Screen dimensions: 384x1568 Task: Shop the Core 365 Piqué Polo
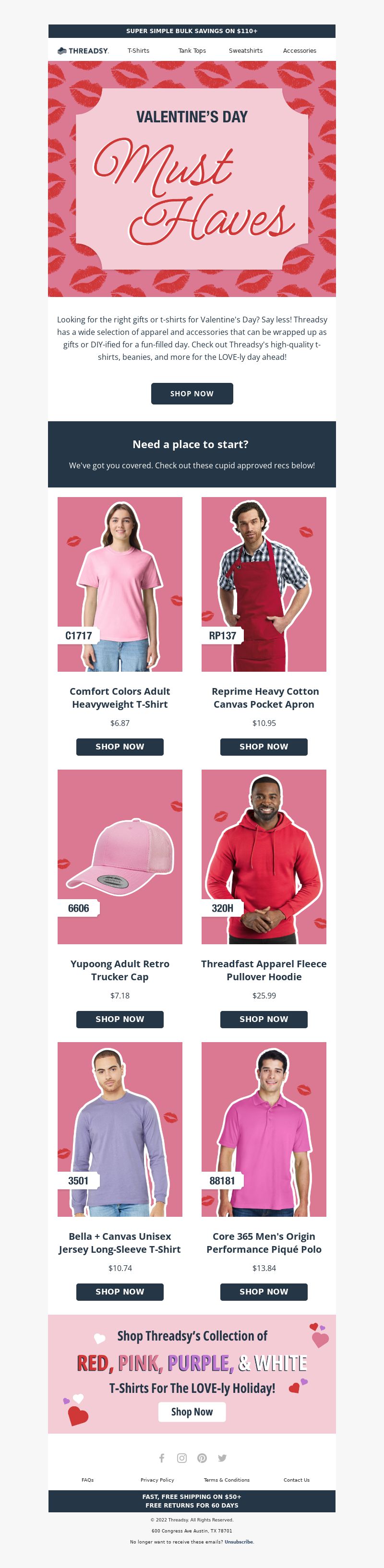[264, 1292]
